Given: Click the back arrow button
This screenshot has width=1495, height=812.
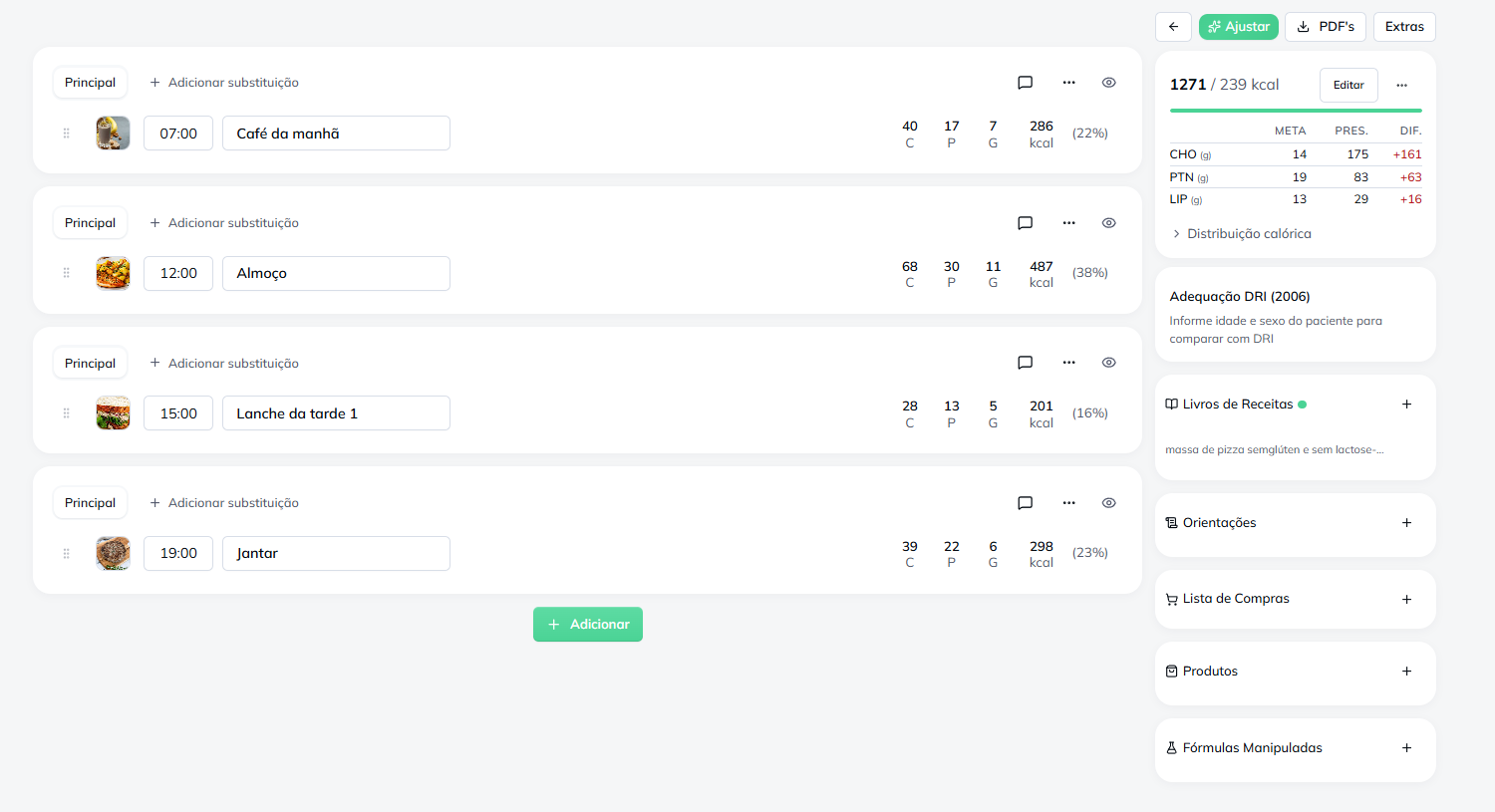Looking at the screenshot, I should [x=1173, y=27].
